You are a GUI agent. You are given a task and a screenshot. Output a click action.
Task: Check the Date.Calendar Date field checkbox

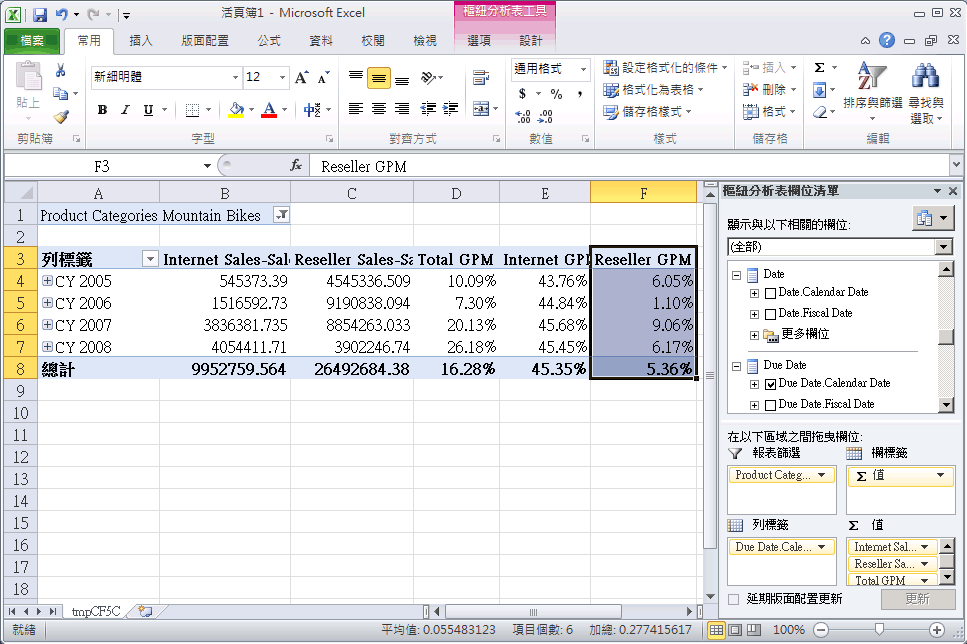pyautogui.click(x=770, y=294)
